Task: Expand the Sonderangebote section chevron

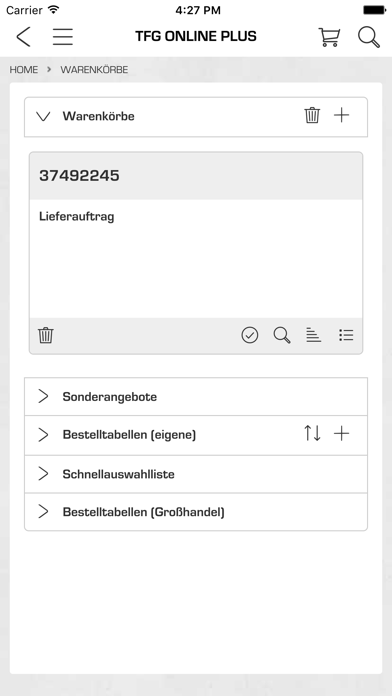Action: tap(43, 396)
